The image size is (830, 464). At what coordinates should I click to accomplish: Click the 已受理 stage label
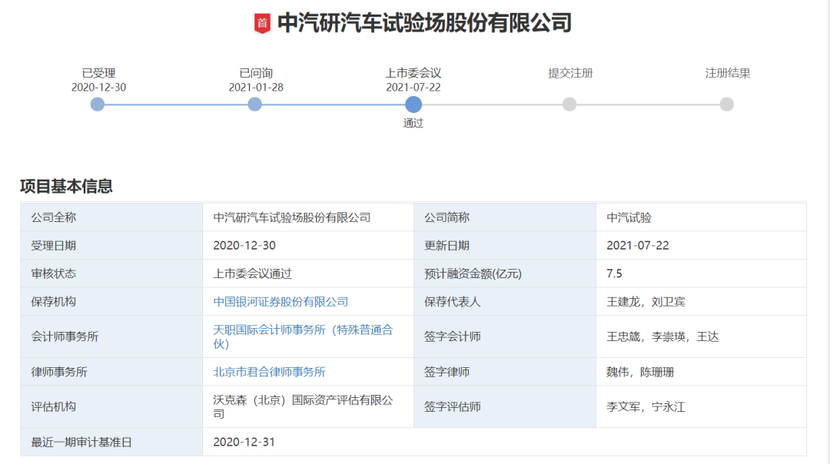click(x=98, y=73)
